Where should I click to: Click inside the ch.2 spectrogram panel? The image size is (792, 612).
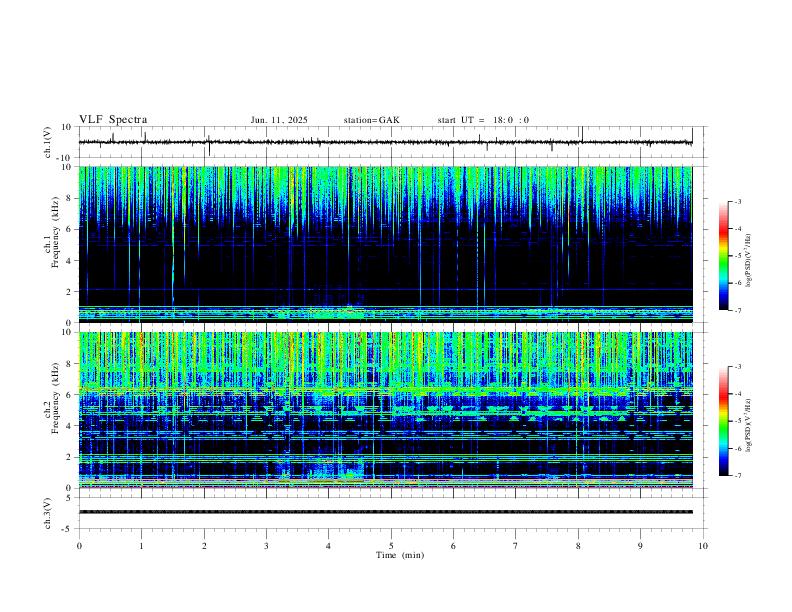pos(385,410)
